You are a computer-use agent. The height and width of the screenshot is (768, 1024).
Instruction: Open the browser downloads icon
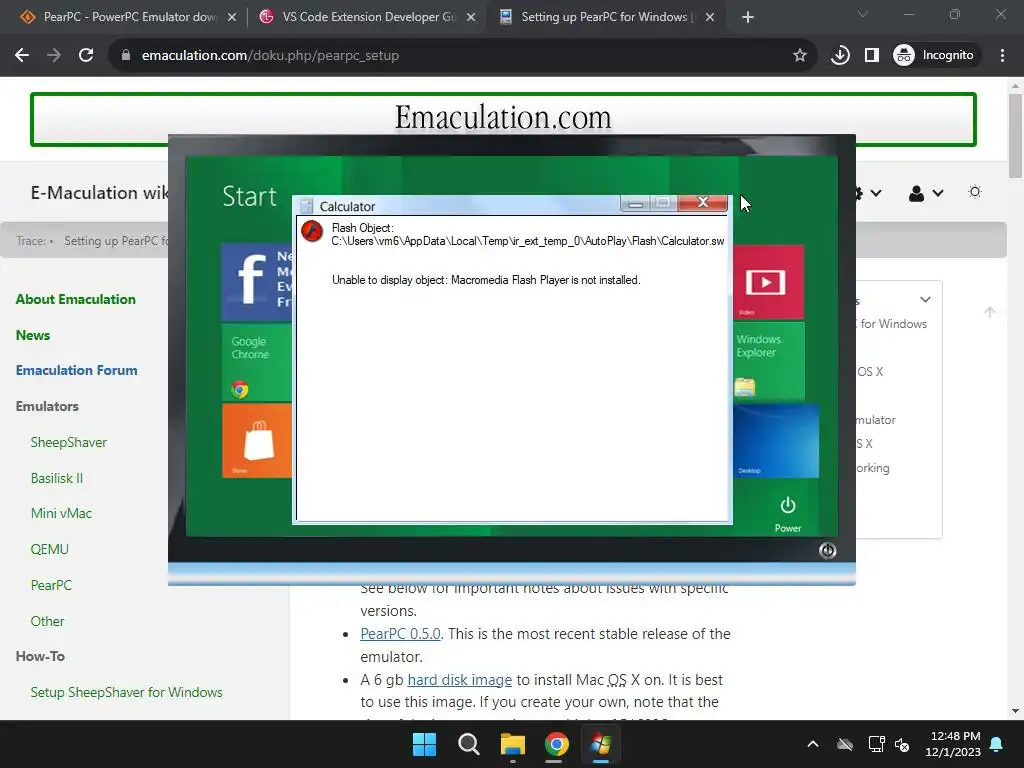pyautogui.click(x=840, y=56)
